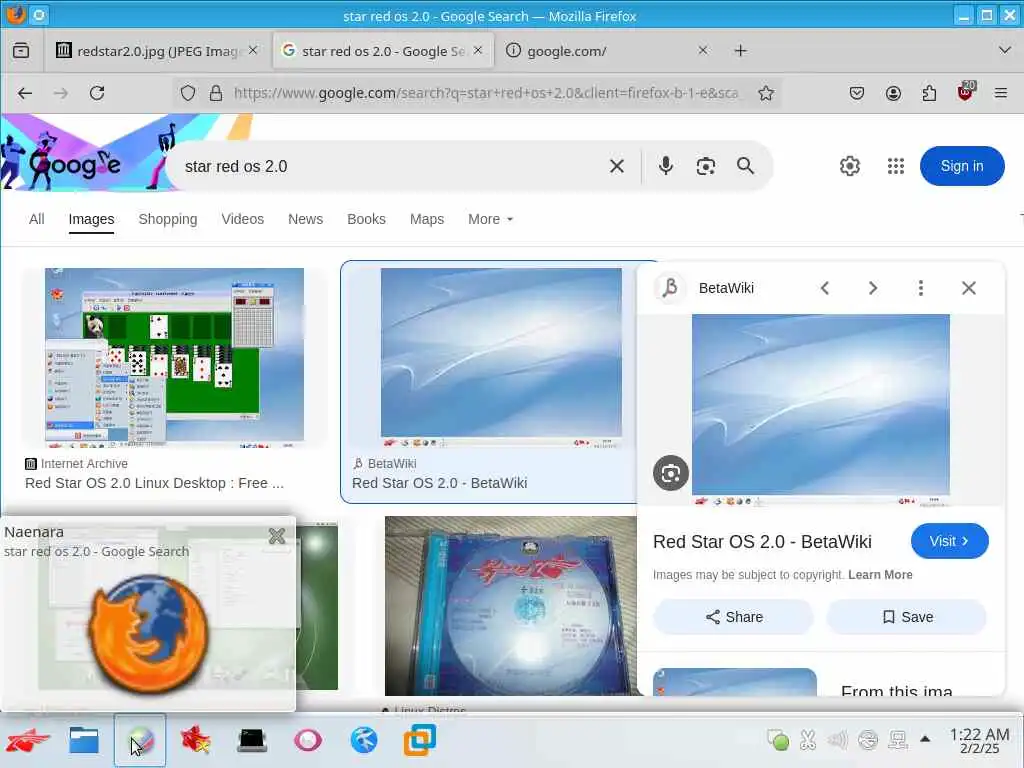
Task: Close the redstar2.0.jpg tab
Action: click(253, 50)
